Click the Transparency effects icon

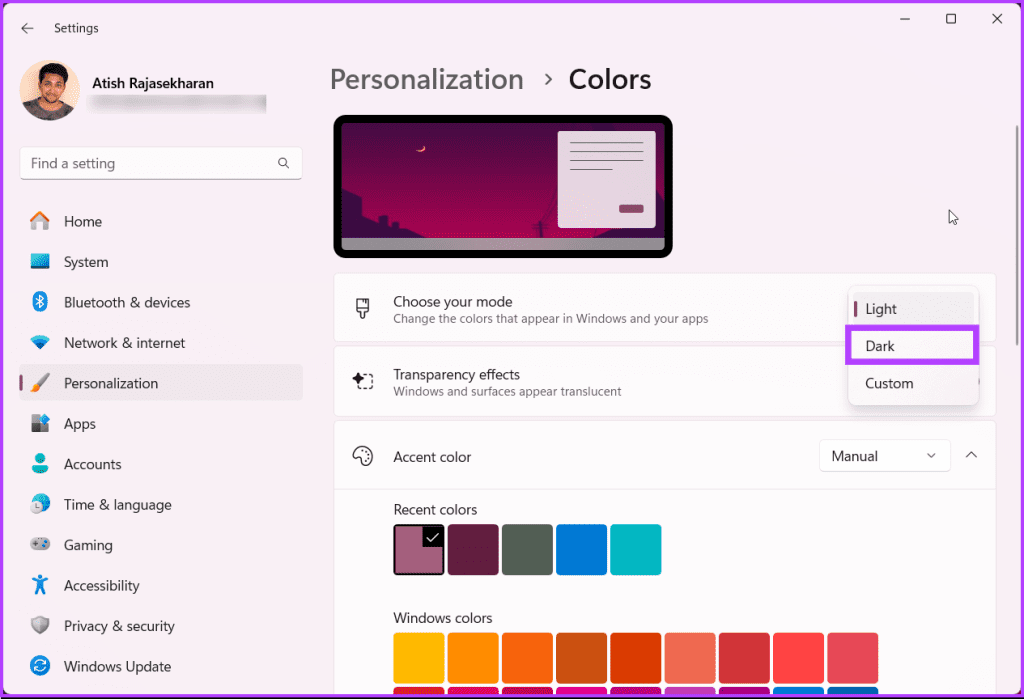(361, 380)
